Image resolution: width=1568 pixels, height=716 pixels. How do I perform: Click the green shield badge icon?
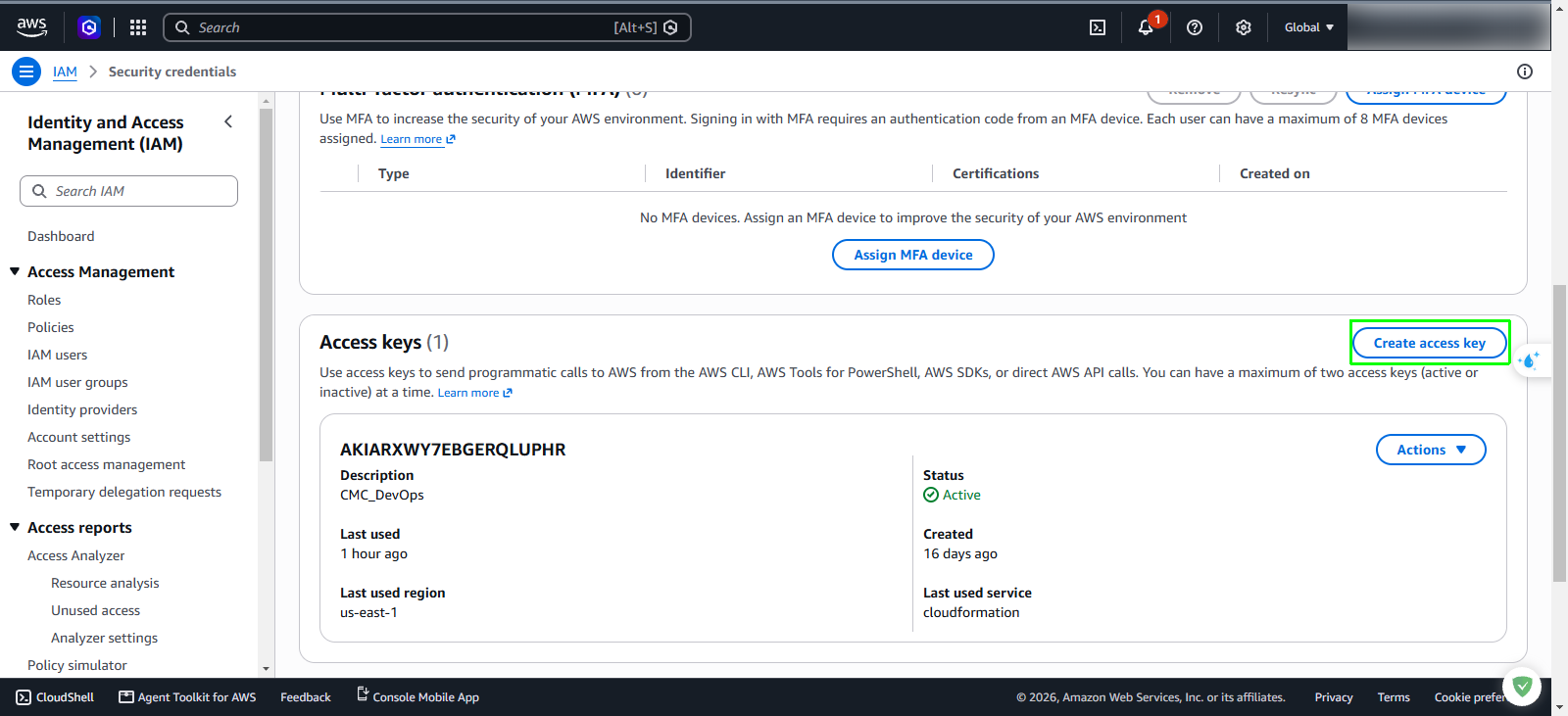(1522, 686)
